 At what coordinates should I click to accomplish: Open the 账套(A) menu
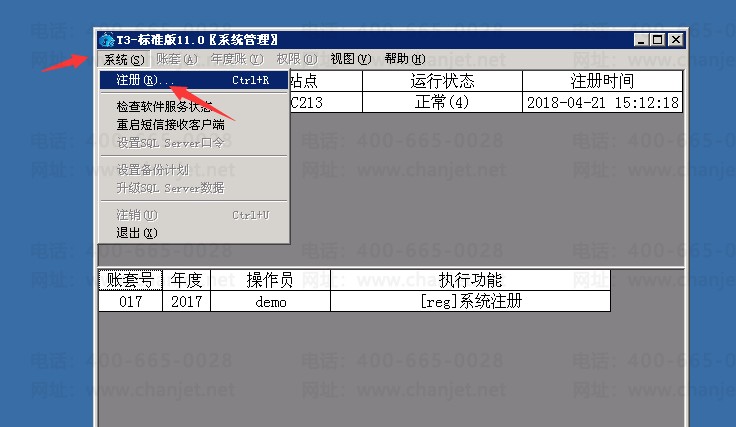click(x=177, y=60)
